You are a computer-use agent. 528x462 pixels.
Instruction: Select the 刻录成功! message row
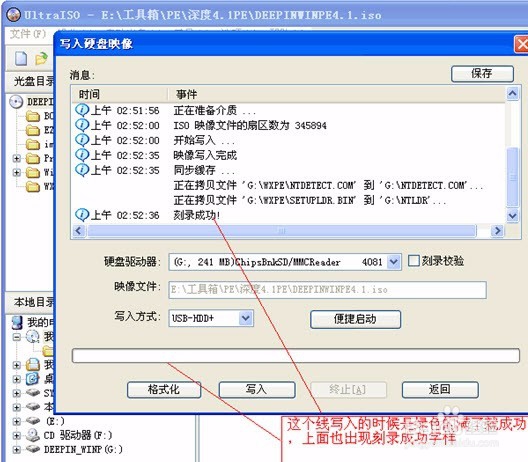pos(289,215)
